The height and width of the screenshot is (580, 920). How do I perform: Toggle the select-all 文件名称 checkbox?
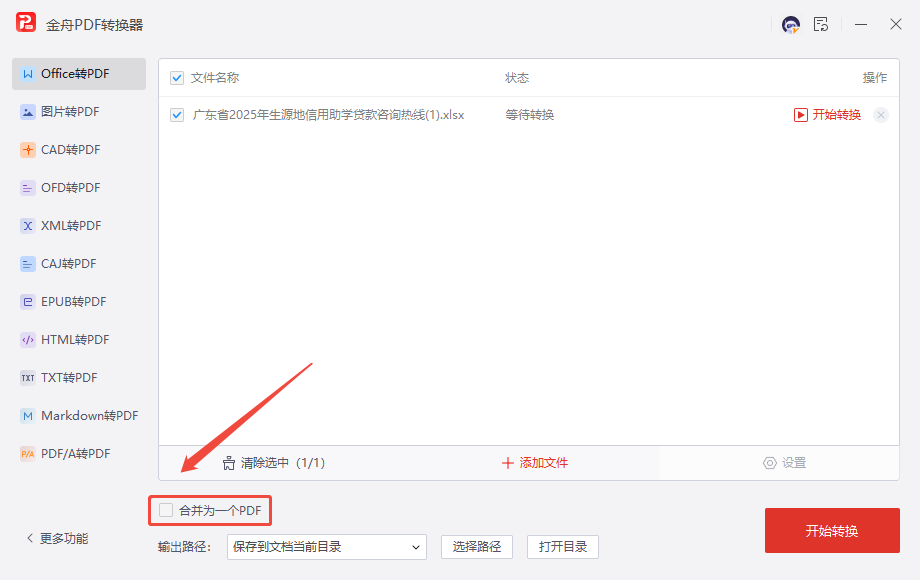coord(177,78)
